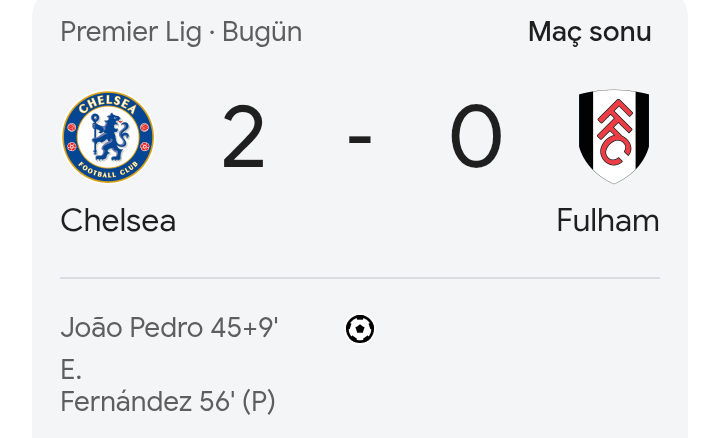Click the Chelsea club crest
This screenshot has height=438, width=720.
(108, 137)
